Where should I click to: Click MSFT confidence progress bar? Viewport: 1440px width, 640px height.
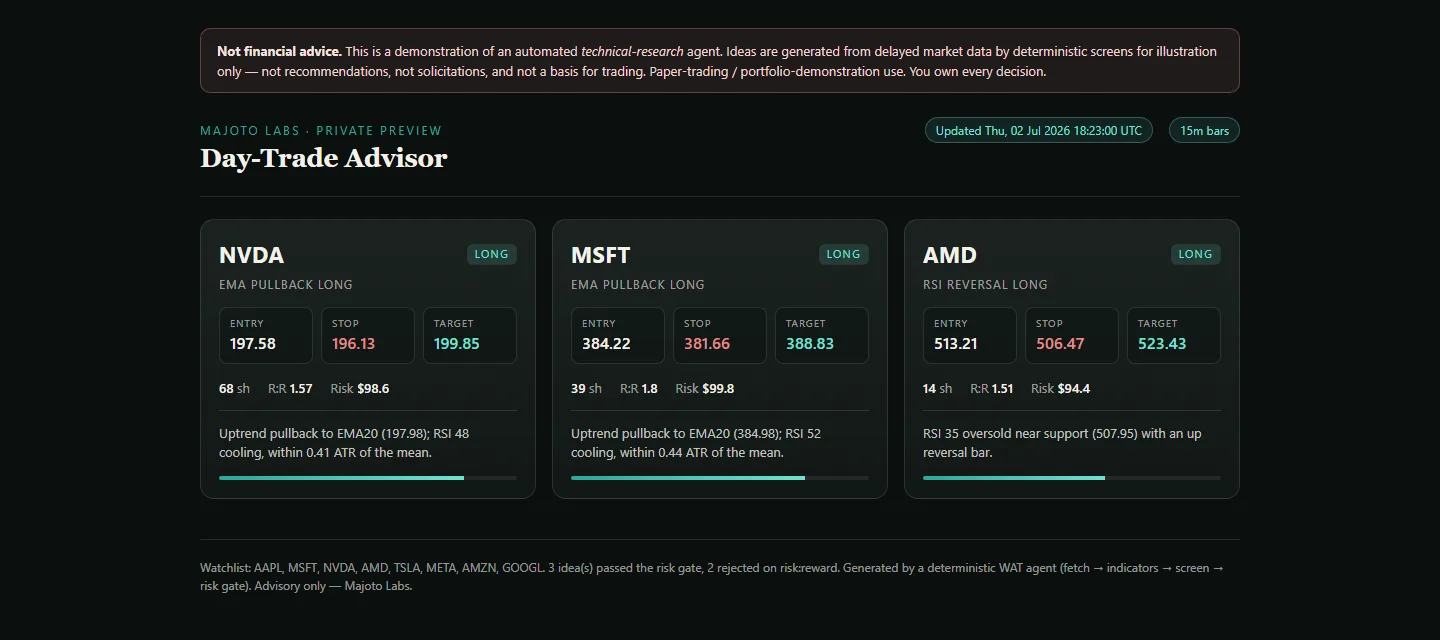pyautogui.click(x=720, y=478)
